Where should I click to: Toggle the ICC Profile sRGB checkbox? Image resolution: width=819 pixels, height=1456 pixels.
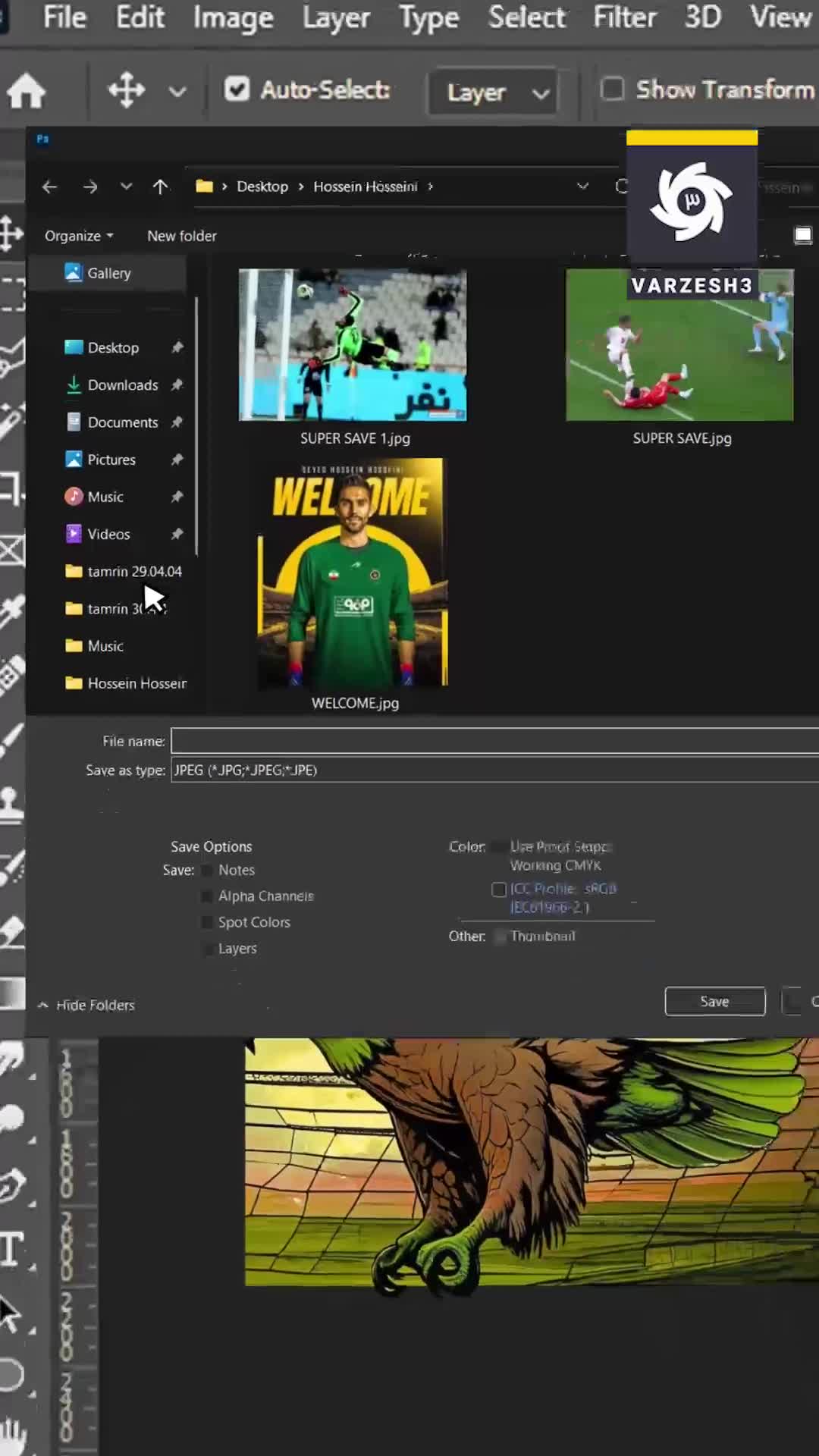[499, 890]
